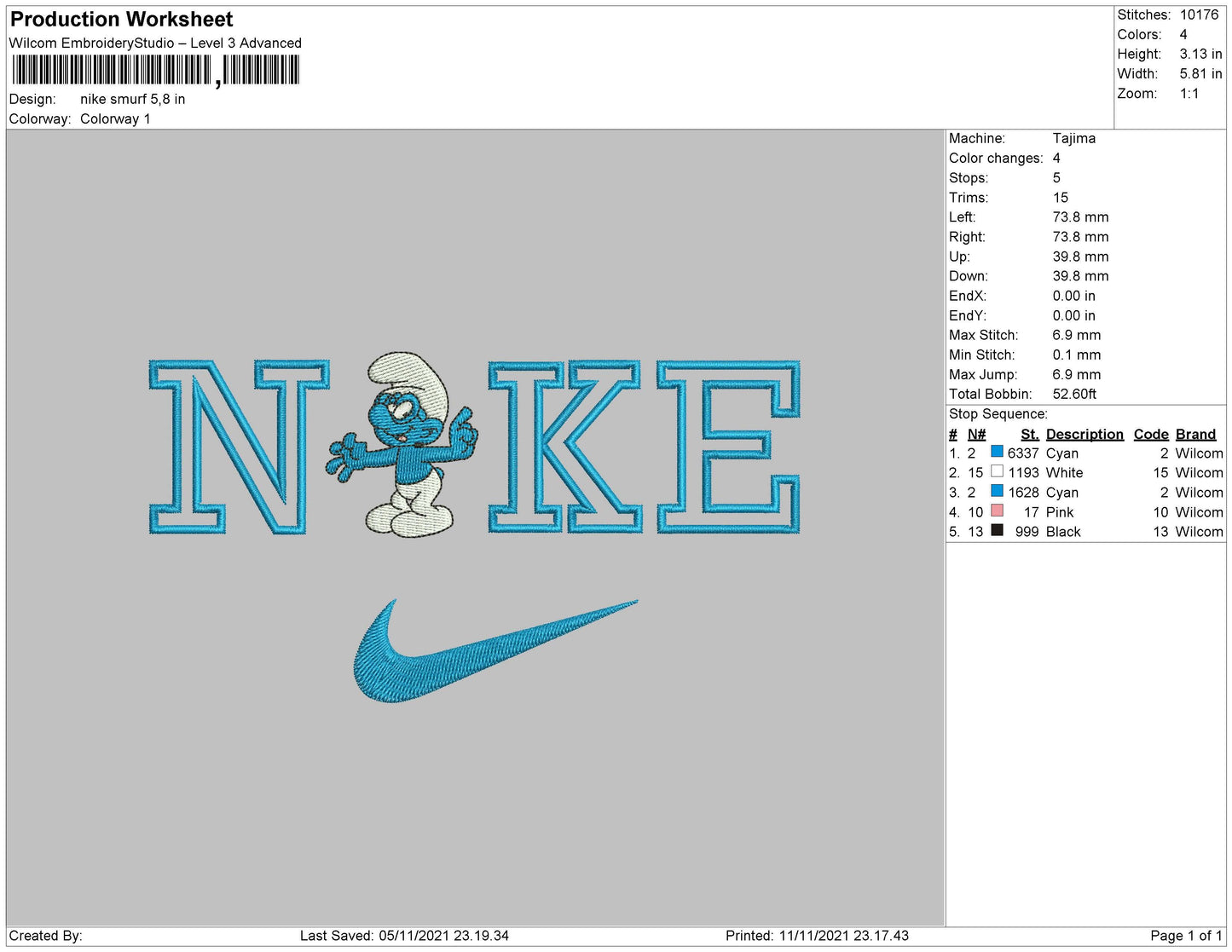The height and width of the screenshot is (952, 1232).
Task: Click the Trims value 15
Action: 1060,197
